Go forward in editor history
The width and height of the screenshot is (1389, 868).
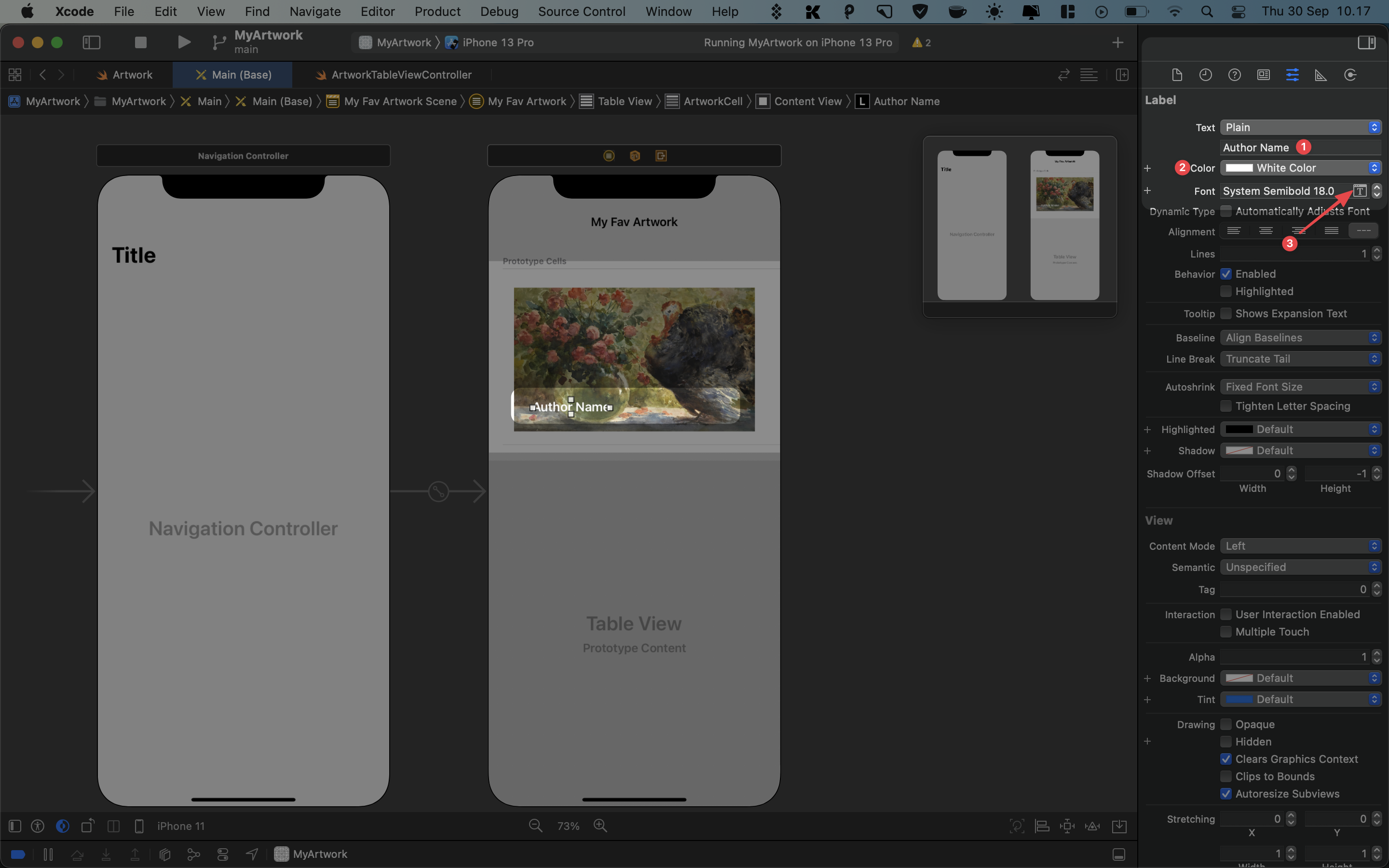click(x=61, y=75)
